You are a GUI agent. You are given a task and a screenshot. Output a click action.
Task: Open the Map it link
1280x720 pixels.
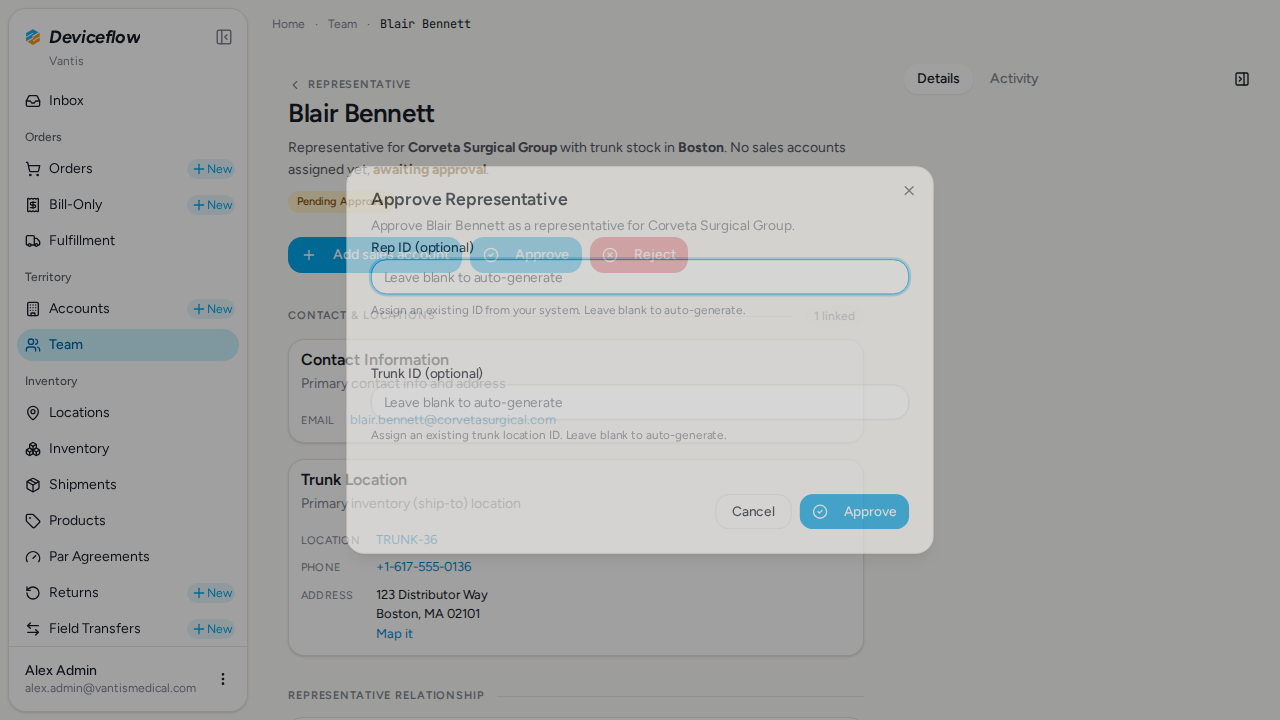(394, 634)
